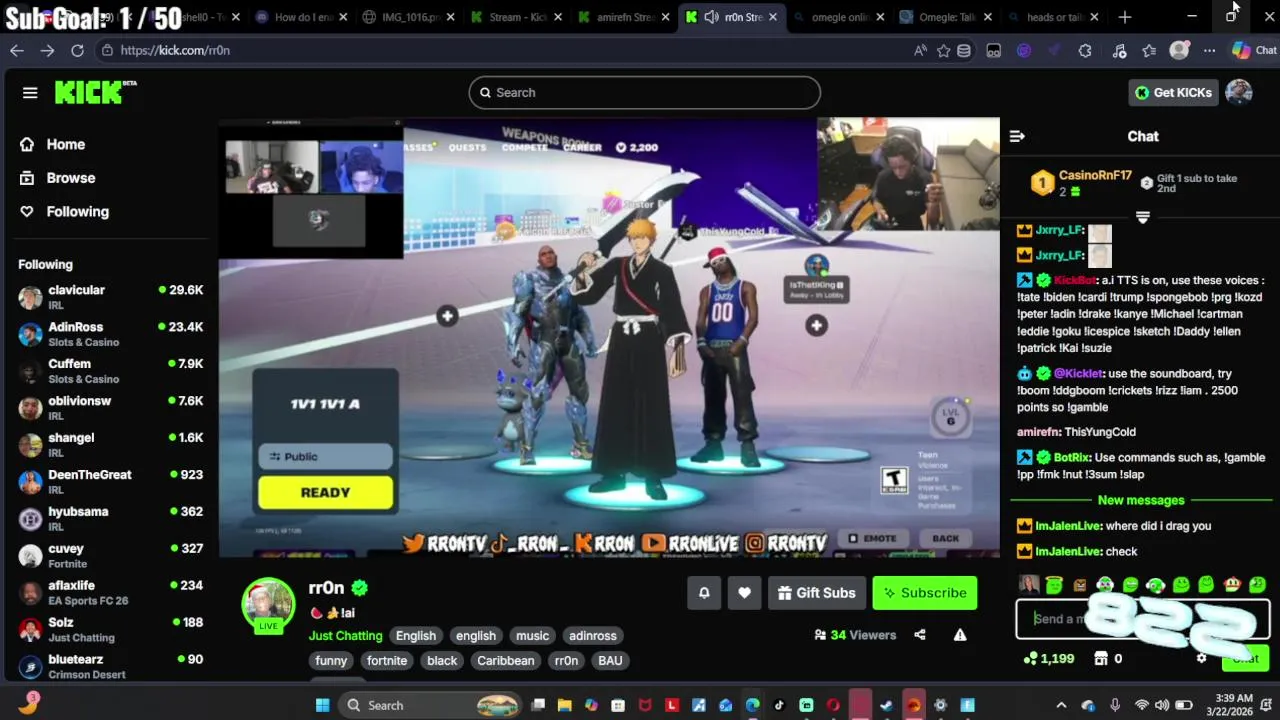The height and width of the screenshot is (720, 1280).
Task: Click the verified badge next to rr0n
Action: (360, 588)
